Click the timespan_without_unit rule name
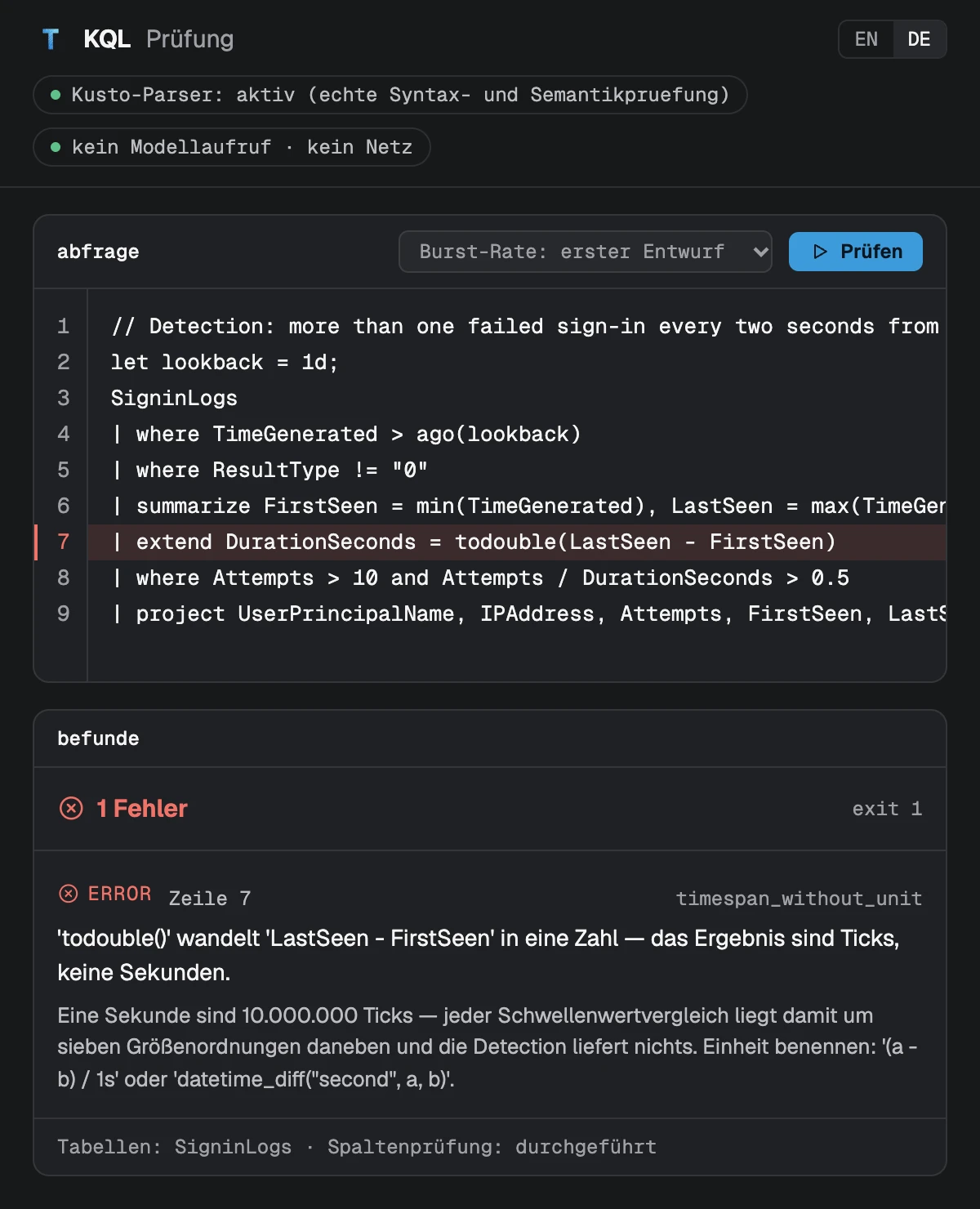980x1209 pixels. pyautogui.click(x=799, y=898)
